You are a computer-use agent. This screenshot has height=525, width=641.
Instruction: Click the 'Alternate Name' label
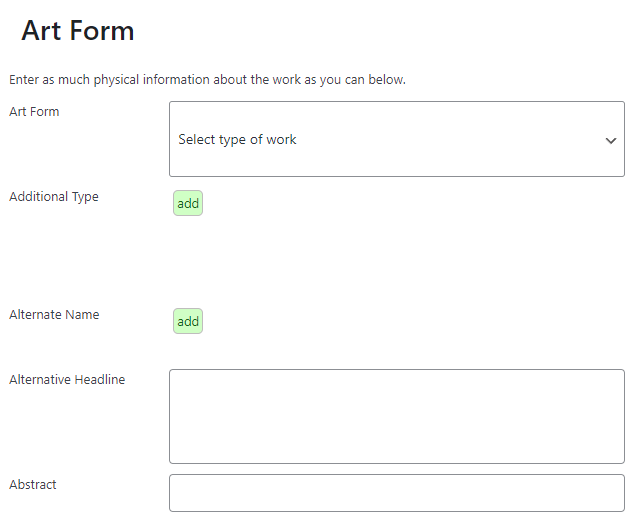[54, 315]
